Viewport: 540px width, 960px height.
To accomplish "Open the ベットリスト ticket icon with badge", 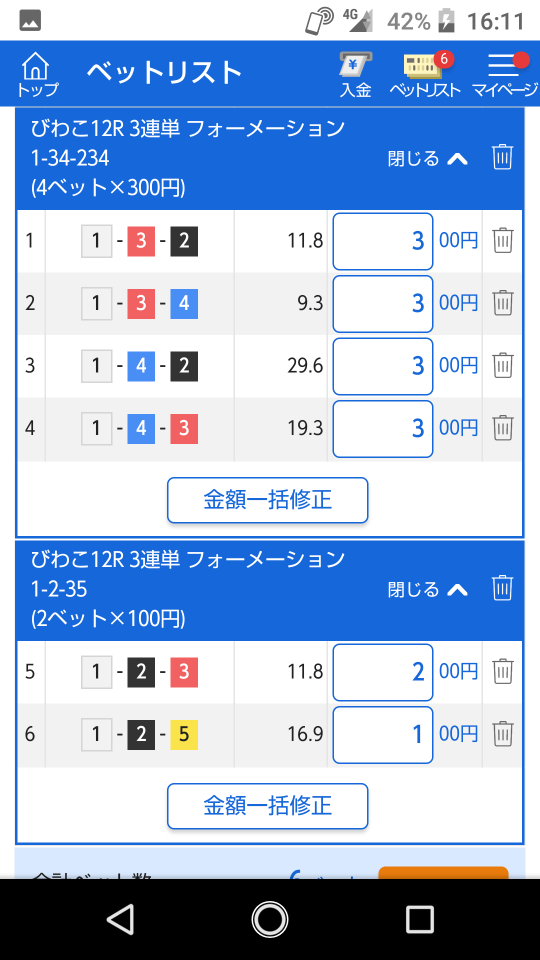I will tap(425, 74).
